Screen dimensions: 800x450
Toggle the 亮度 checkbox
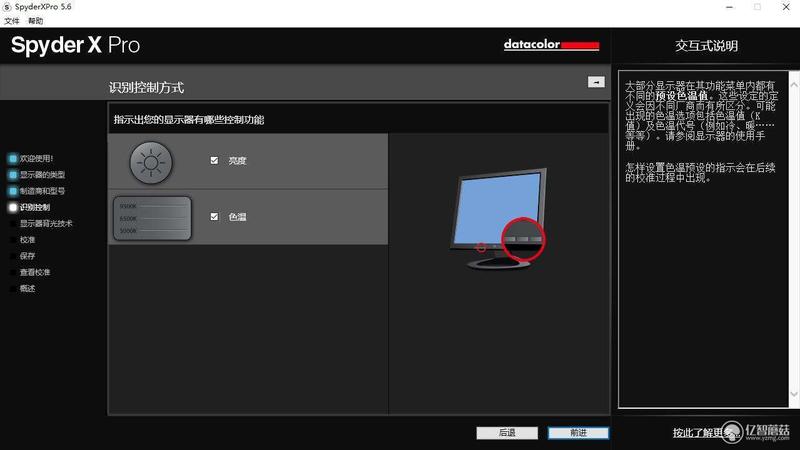[214, 161]
